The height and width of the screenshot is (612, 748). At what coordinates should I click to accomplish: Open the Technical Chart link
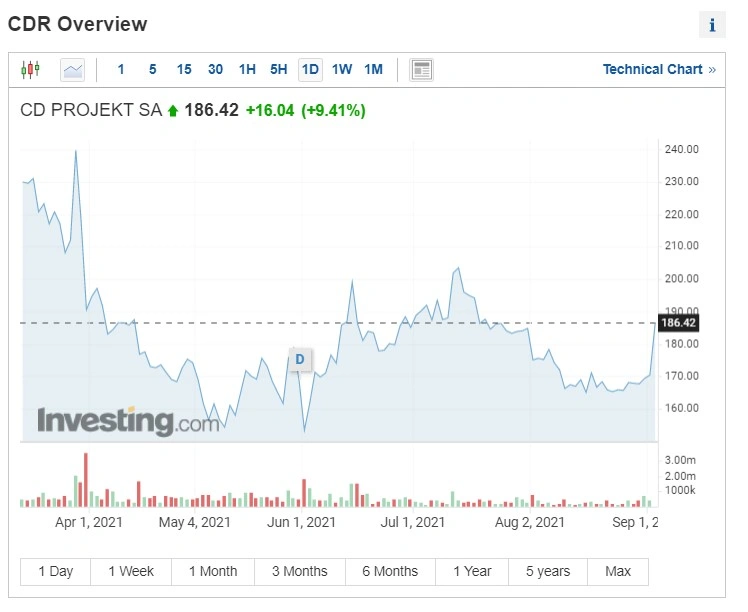pyautogui.click(x=659, y=70)
